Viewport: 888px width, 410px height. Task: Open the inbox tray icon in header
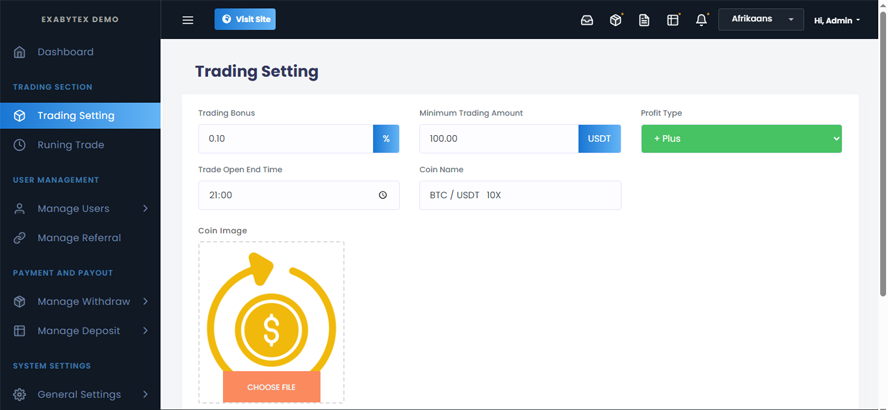pos(587,20)
